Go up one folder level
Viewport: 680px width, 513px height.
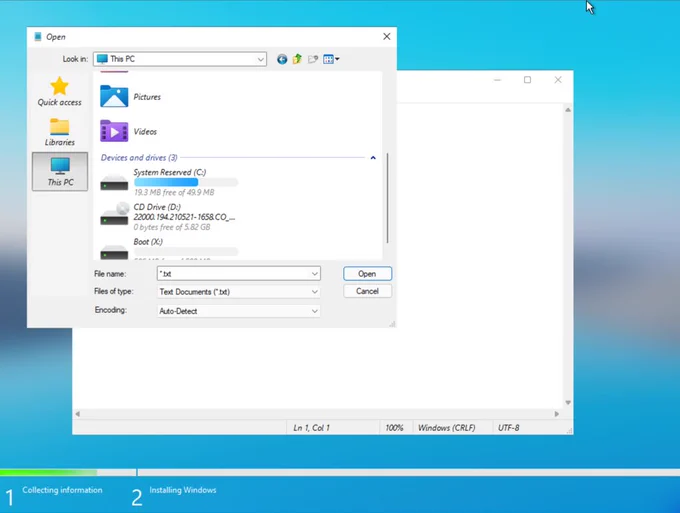point(297,59)
